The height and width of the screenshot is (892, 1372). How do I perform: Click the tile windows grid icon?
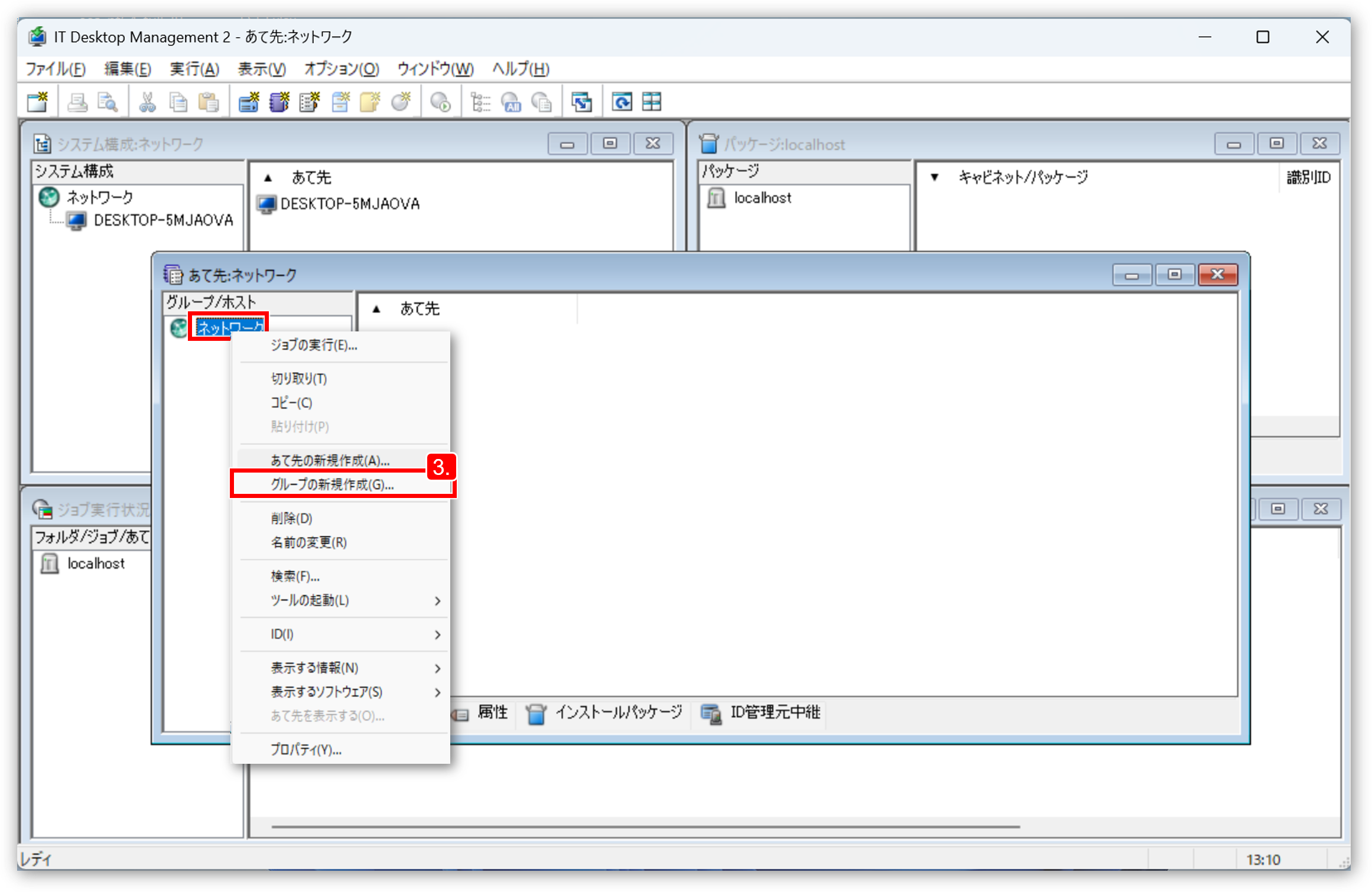click(x=652, y=102)
